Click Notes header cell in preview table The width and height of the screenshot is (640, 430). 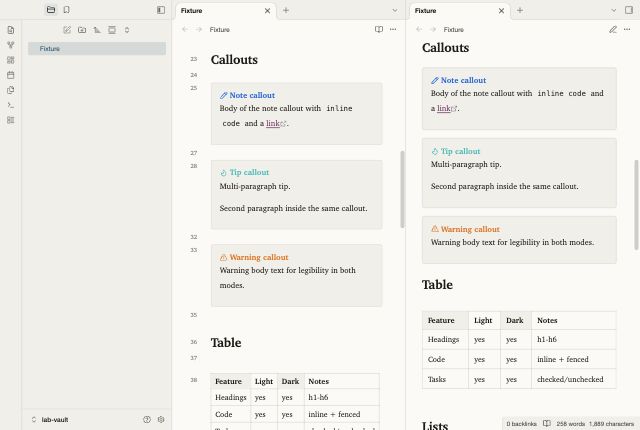click(574, 321)
